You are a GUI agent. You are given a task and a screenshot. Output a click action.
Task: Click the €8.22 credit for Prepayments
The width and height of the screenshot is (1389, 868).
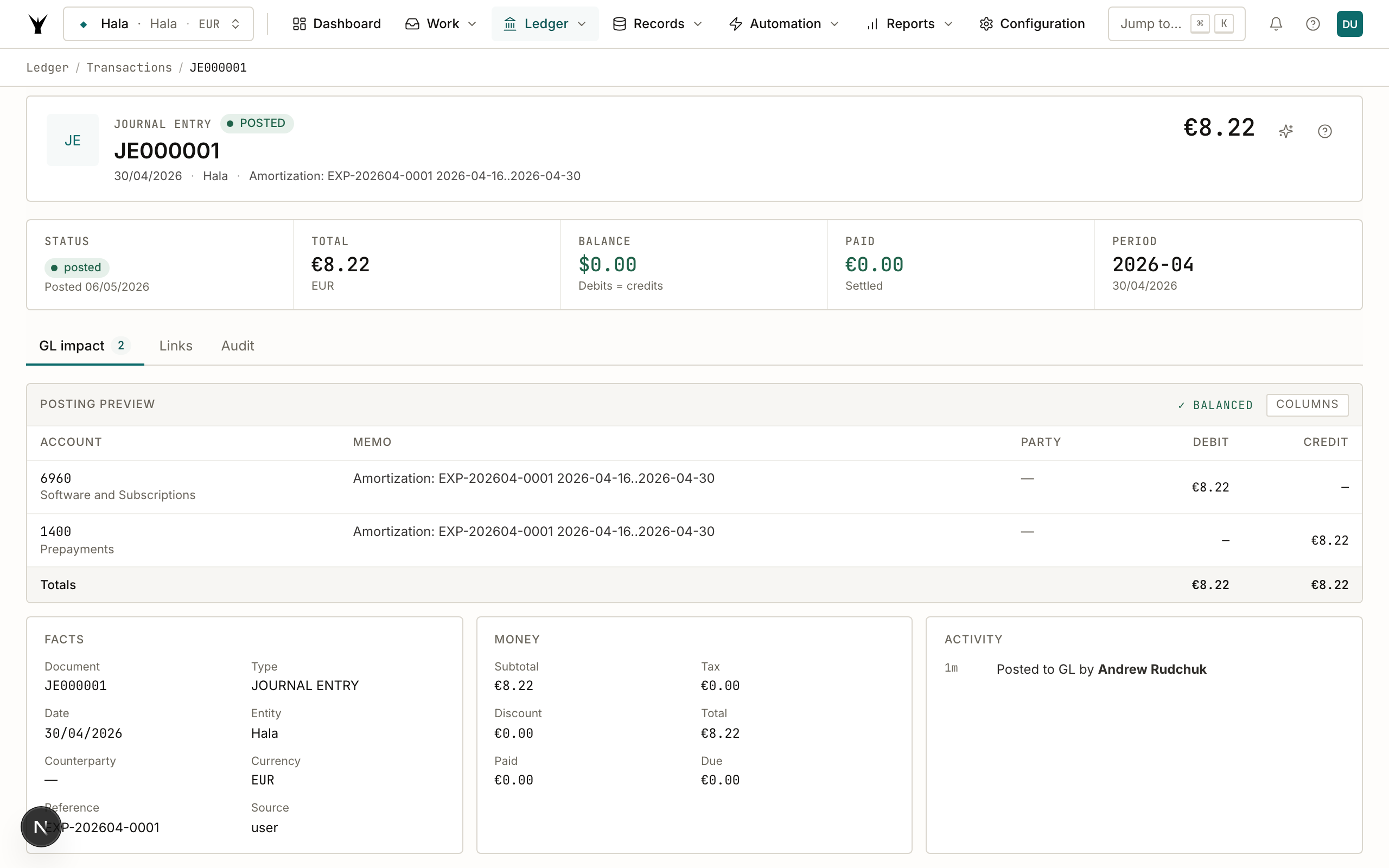click(1329, 540)
